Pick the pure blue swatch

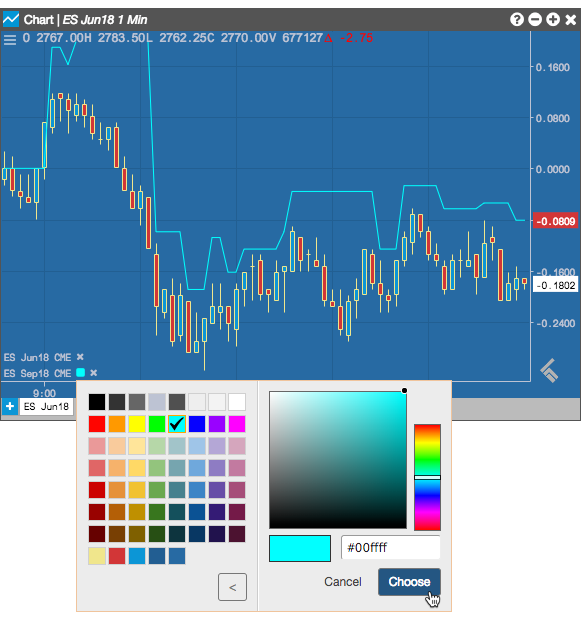click(197, 424)
